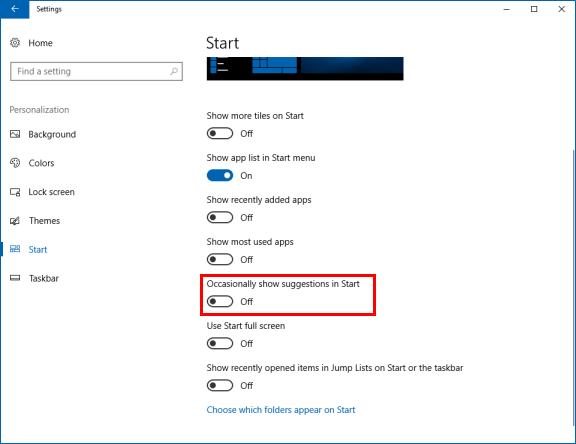
Task: Click the Themes brush icon
Action: tap(15, 220)
